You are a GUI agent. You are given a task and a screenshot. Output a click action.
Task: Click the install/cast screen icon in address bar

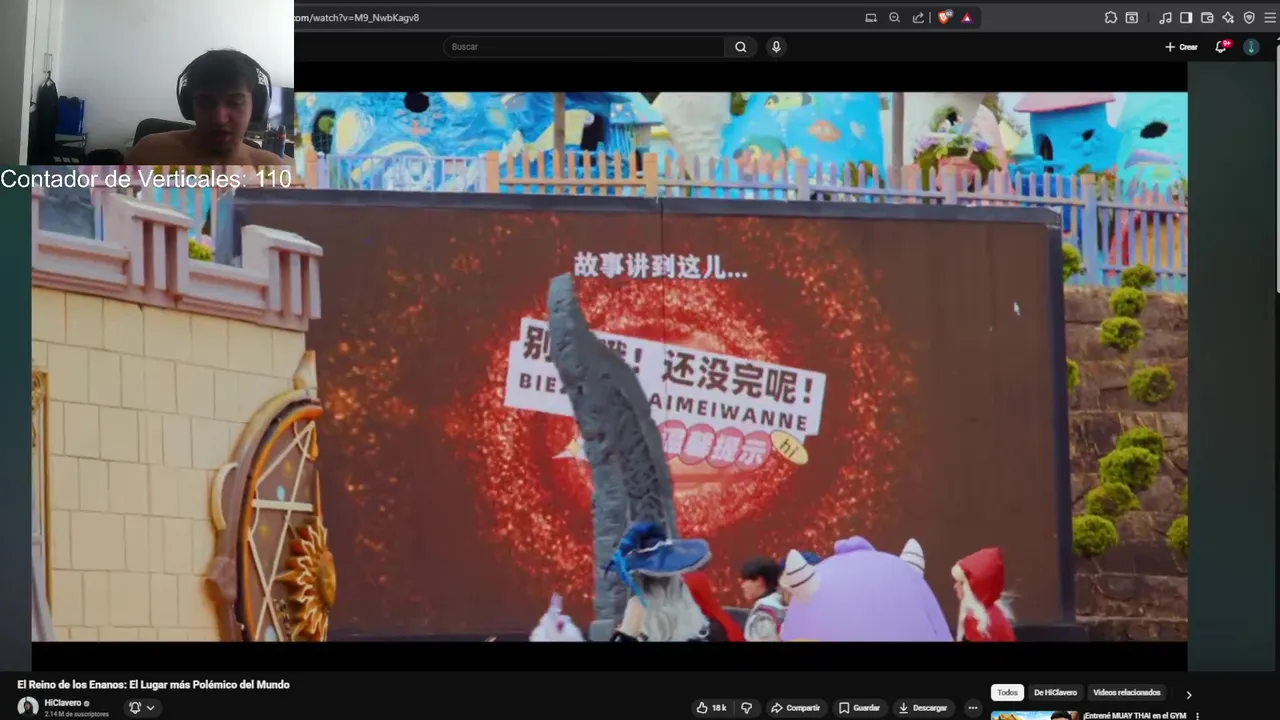(871, 18)
